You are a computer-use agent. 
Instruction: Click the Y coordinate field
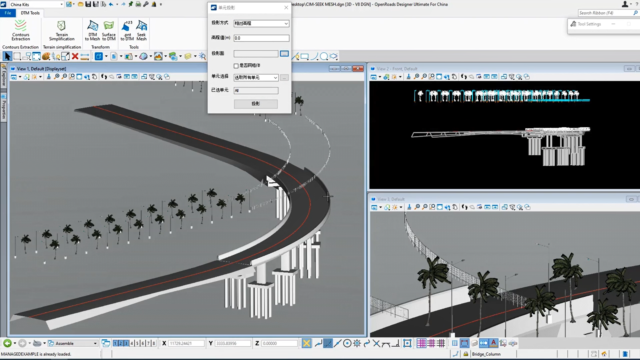click(232, 343)
